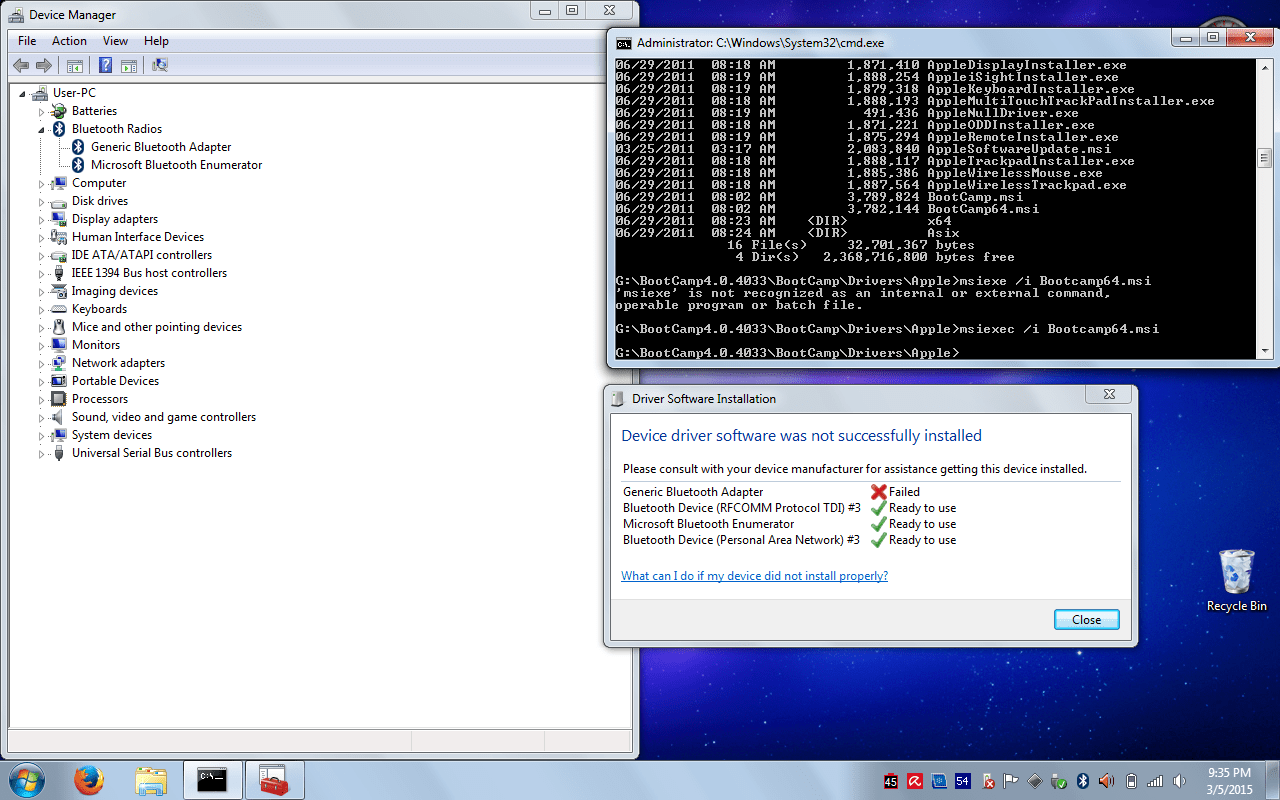Open the Command Prompt from the taskbar

[x=212, y=780]
